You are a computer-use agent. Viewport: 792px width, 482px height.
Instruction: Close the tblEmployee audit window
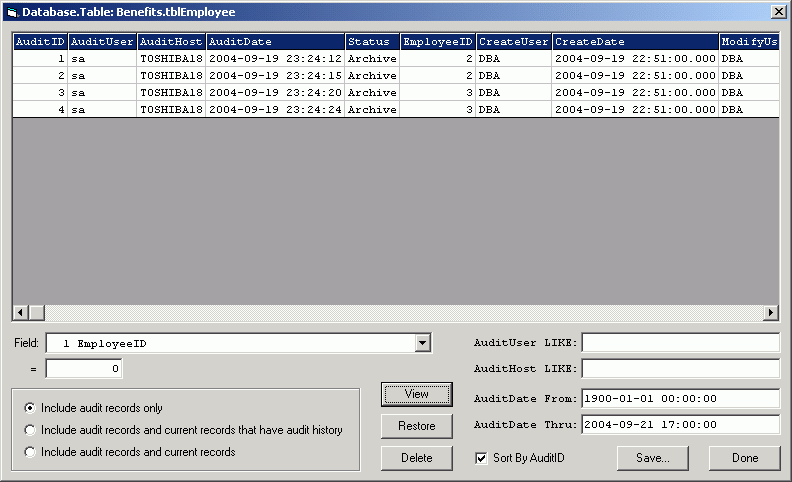point(778,12)
